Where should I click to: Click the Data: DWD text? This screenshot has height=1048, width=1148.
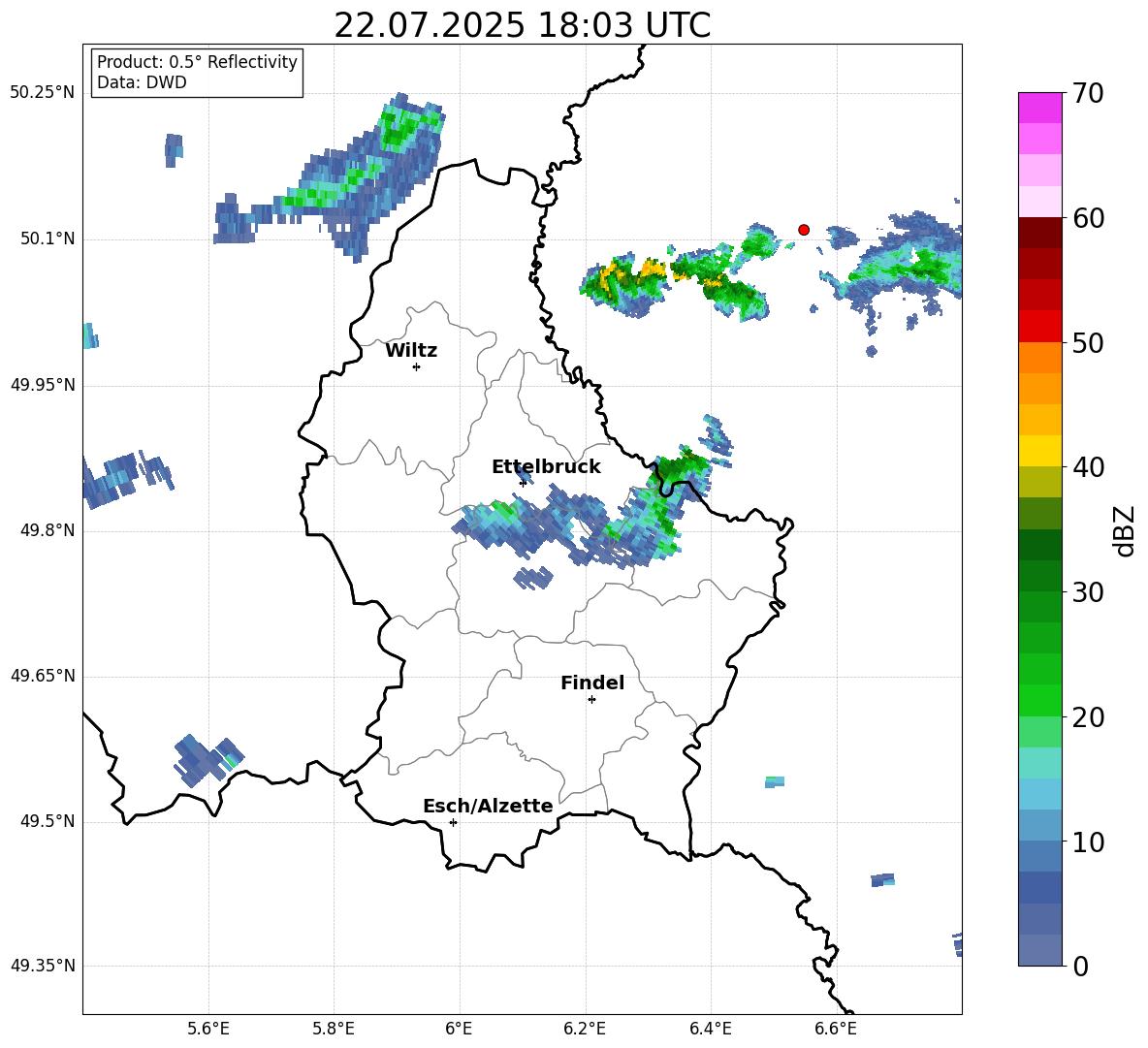pos(142,82)
